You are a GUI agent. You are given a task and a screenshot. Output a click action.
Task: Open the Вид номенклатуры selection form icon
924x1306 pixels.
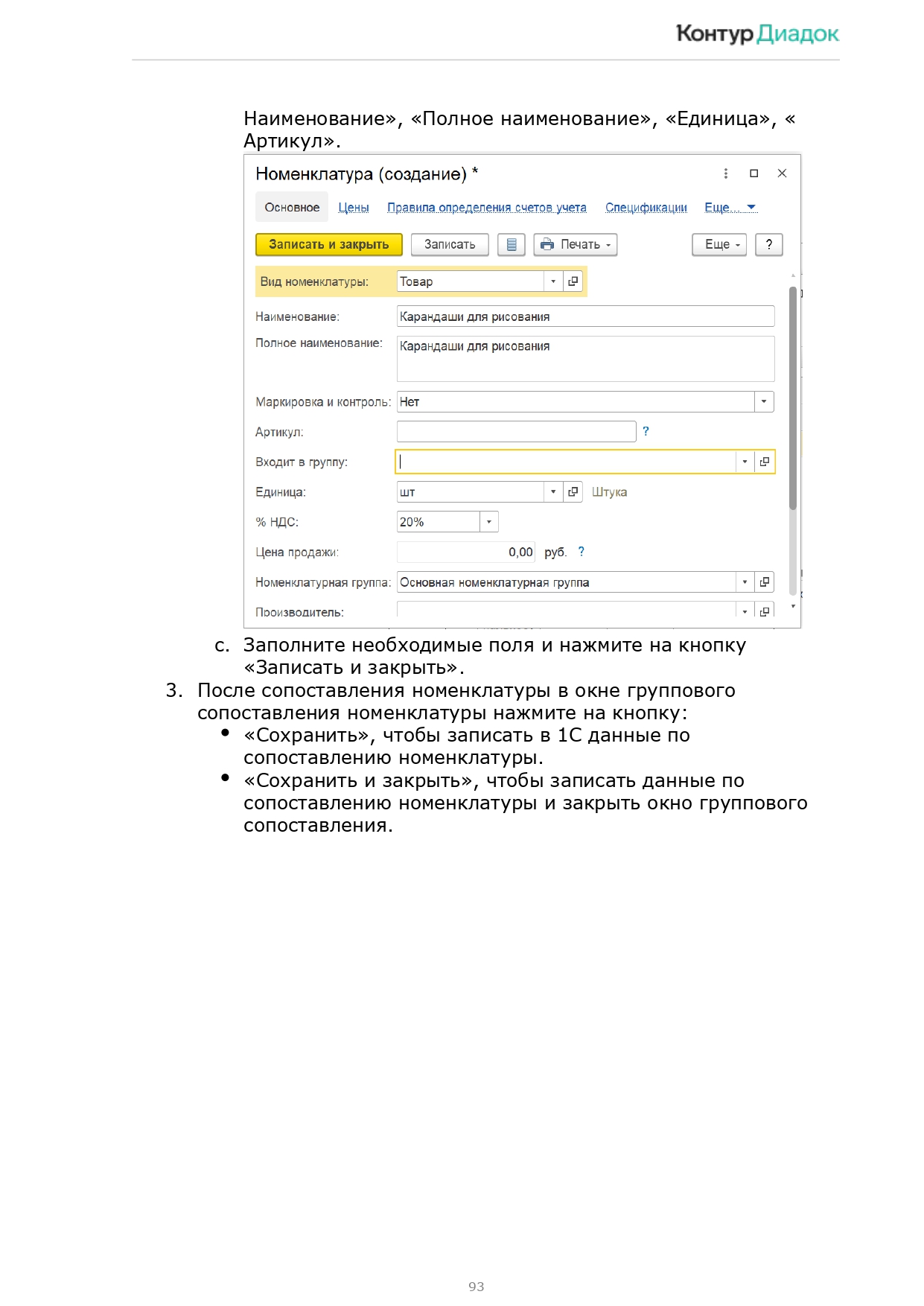coord(573,281)
